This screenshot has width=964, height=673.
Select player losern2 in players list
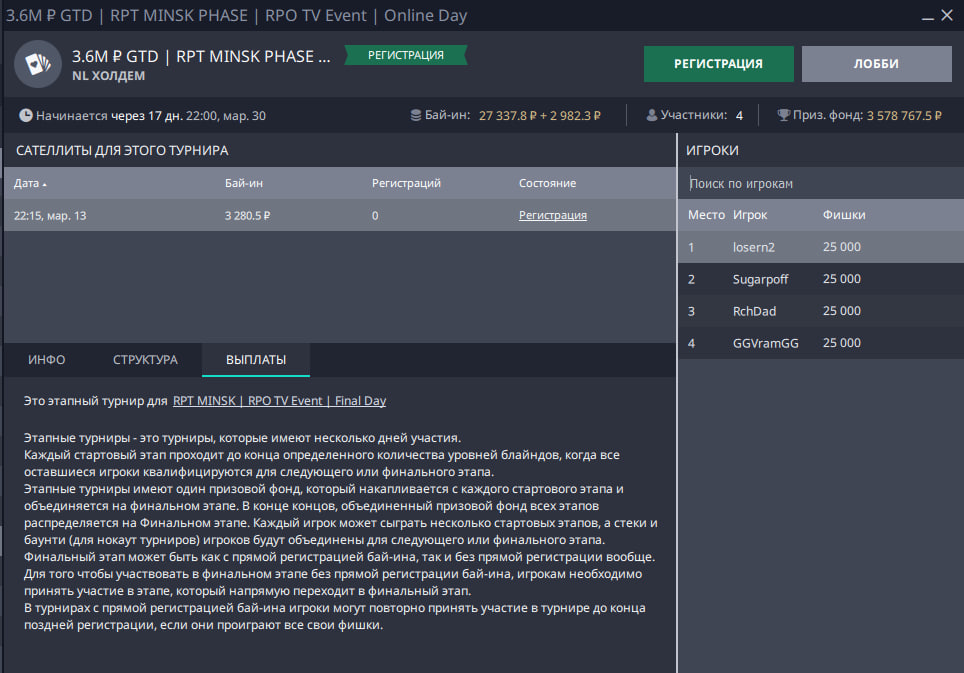[x=754, y=247]
